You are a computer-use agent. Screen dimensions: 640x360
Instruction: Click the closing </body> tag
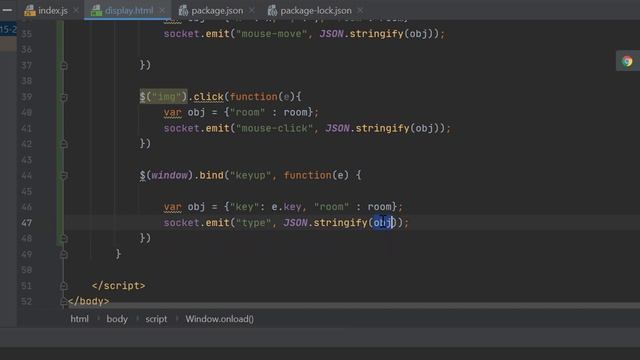[x=89, y=301]
